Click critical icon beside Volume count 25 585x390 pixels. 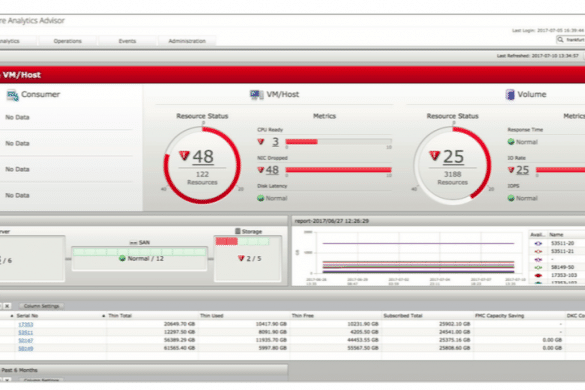pyautogui.click(x=434, y=155)
